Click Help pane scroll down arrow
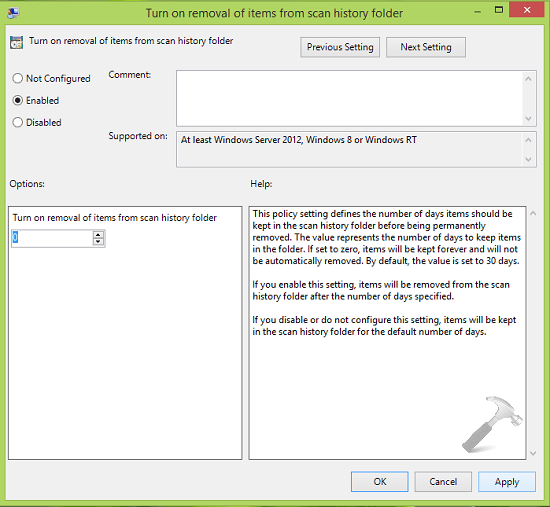 (x=533, y=453)
